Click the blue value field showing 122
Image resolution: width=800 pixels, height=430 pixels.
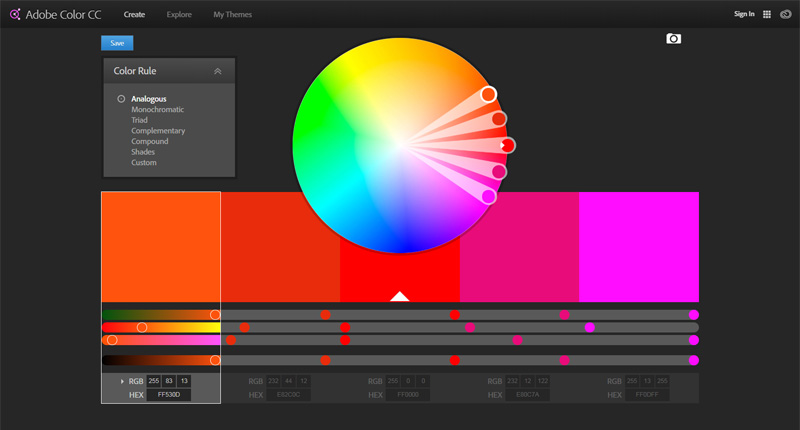(543, 381)
